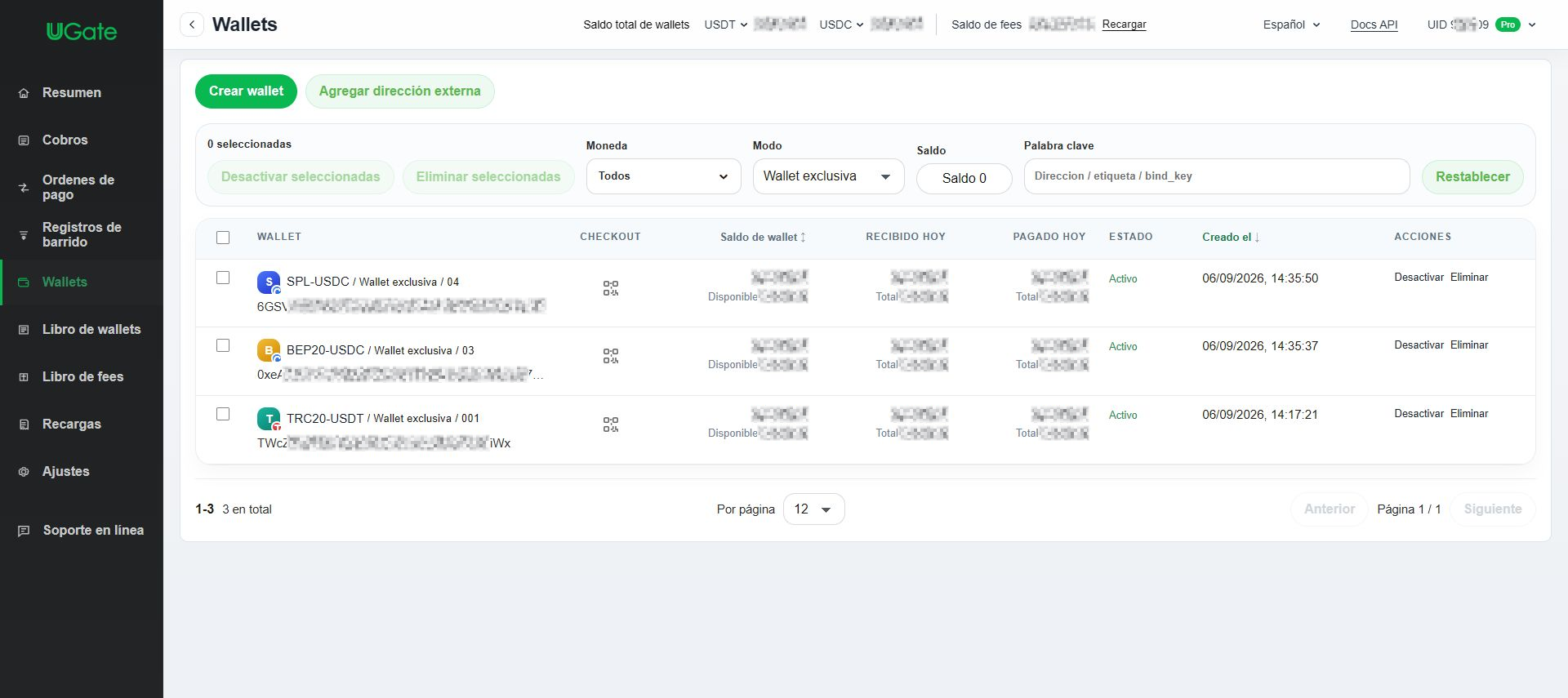Open the Wallets sidebar section
The height and width of the screenshot is (698, 1568).
click(82, 282)
